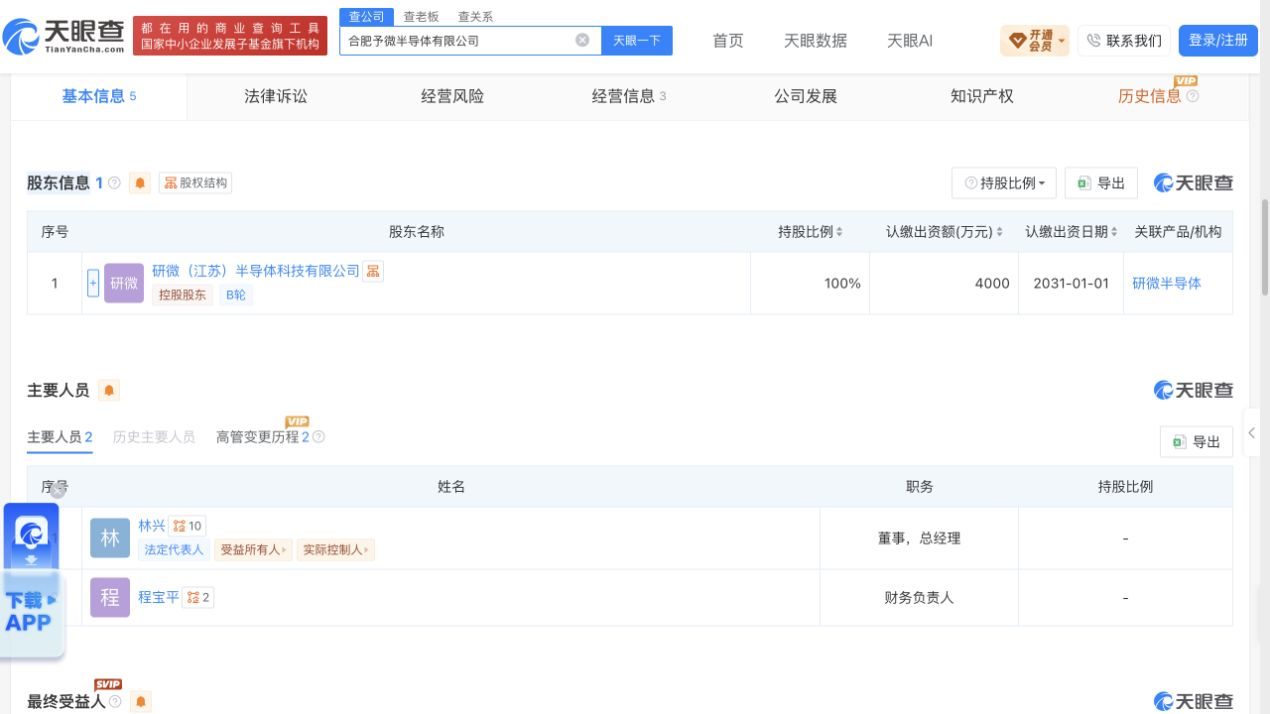Expand the 实际控制人 tag
Image resolution: width=1270 pixels, height=714 pixels.
[x=335, y=549]
